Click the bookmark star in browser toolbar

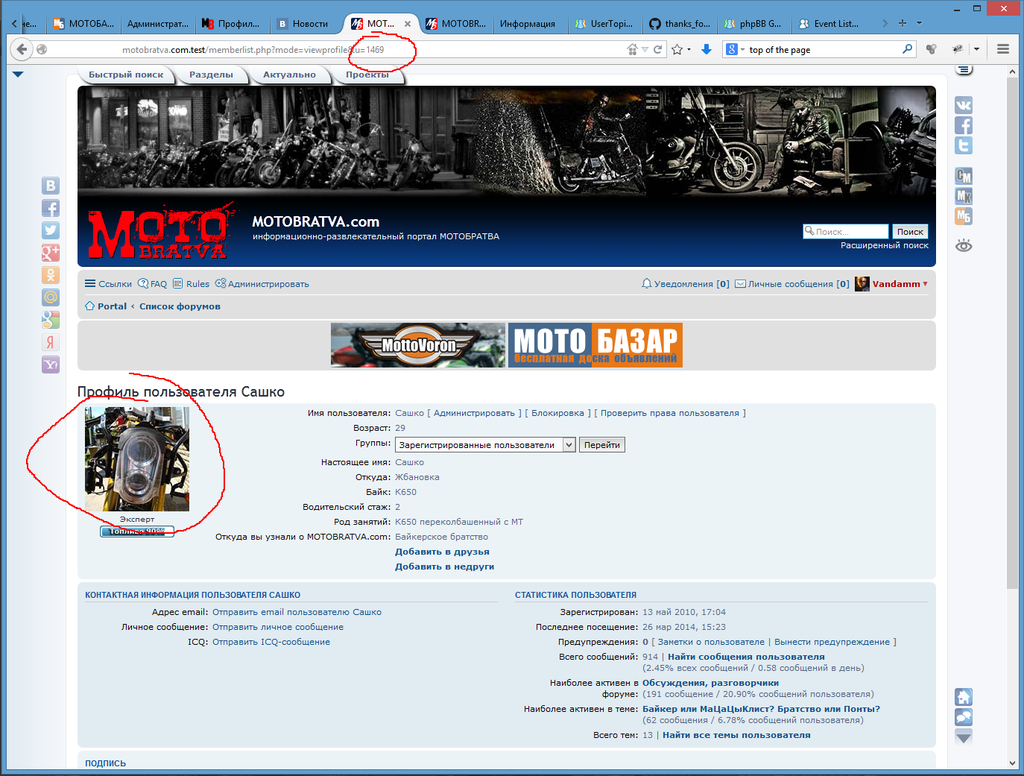click(x=677, y=49)
